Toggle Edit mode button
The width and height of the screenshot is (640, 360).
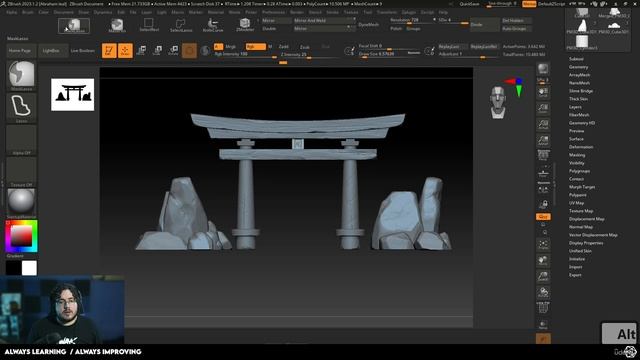pyautogui.click(x=109, y=51)
